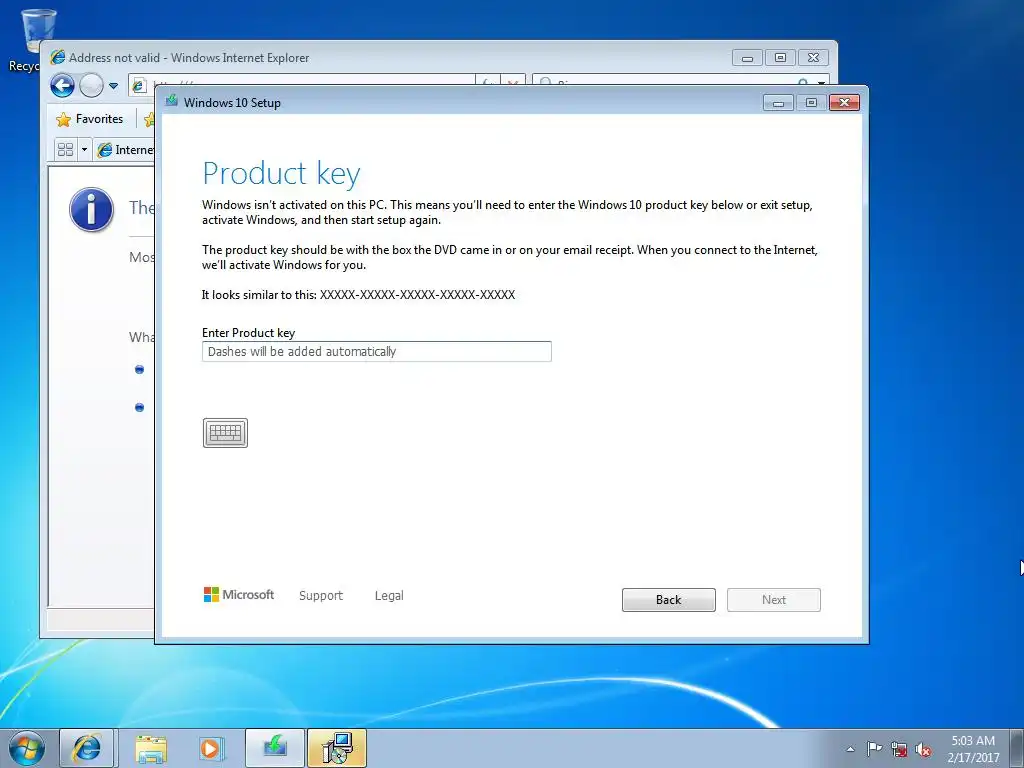Select the Internet Explorer page tab
1024x768 pixels.
click(125, 150)
